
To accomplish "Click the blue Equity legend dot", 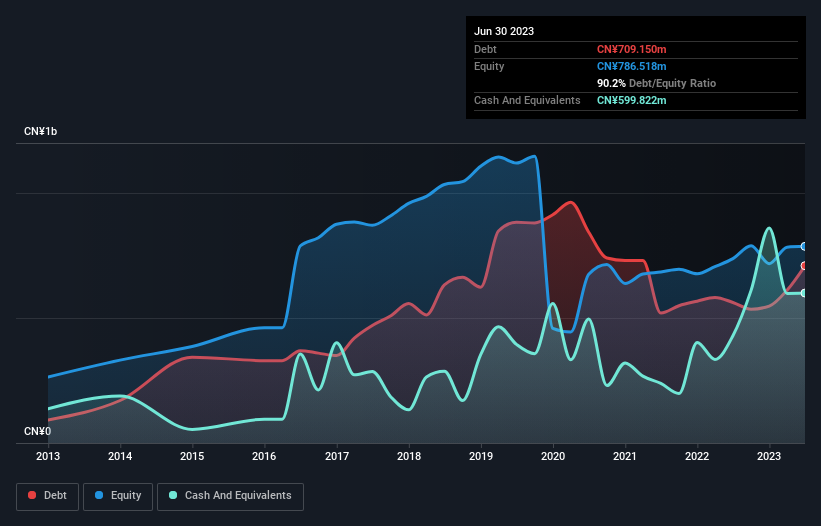I will tap(99, 495).
